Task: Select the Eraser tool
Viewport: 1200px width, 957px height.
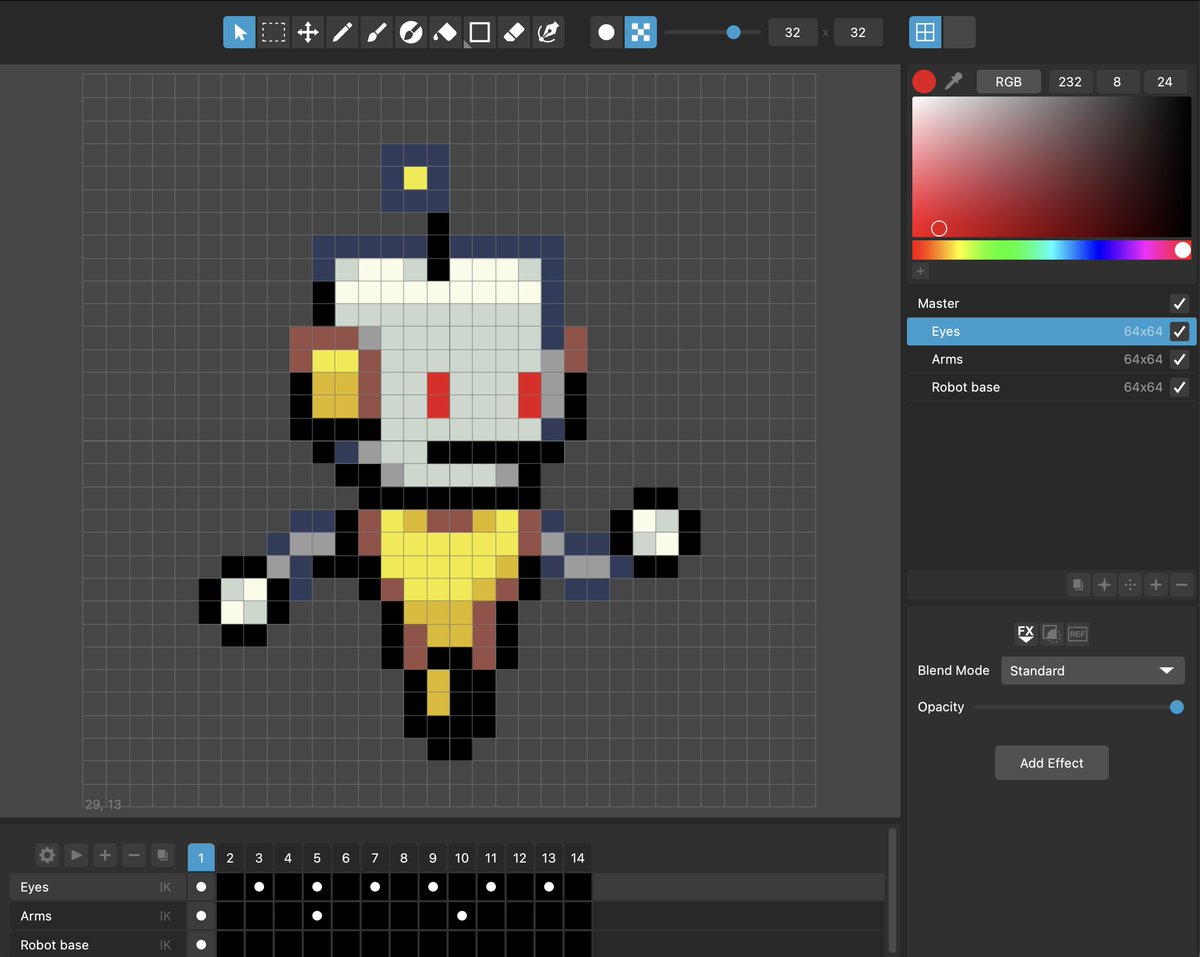Action: pyautogui.click(x=513, y=32)
